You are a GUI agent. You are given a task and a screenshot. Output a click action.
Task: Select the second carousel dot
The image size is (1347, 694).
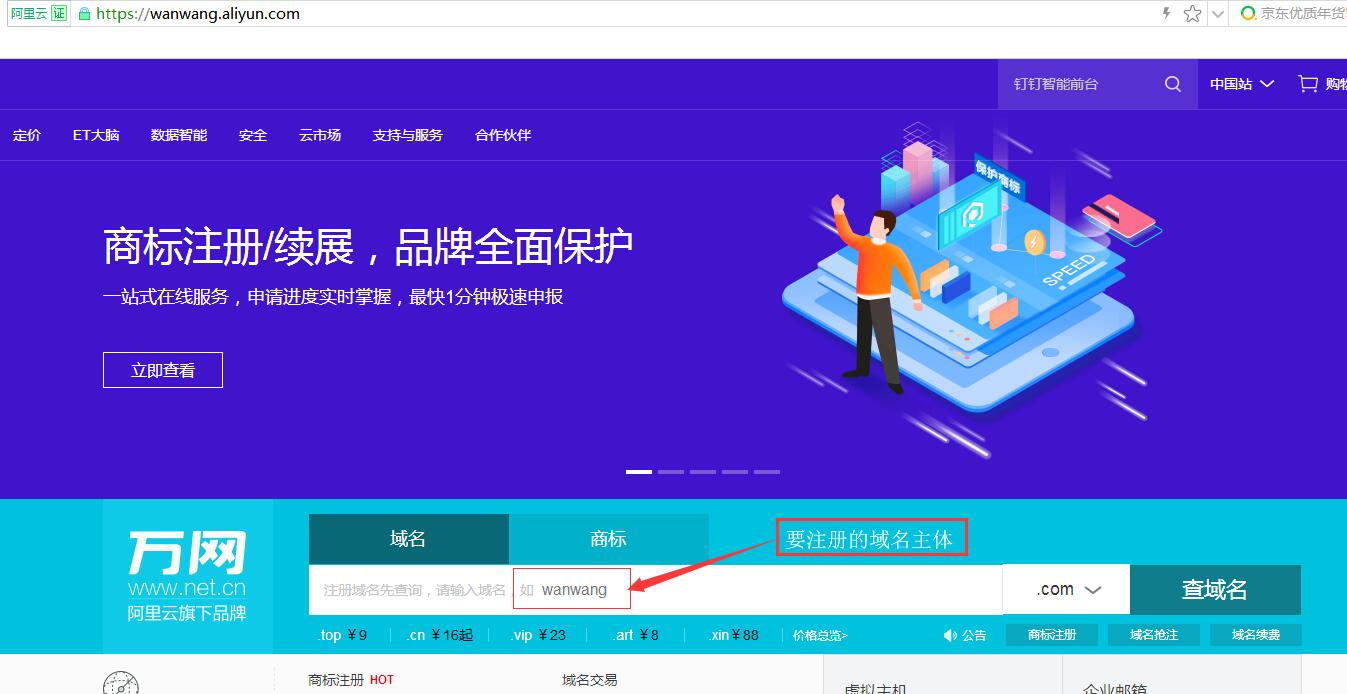(671, 471)
